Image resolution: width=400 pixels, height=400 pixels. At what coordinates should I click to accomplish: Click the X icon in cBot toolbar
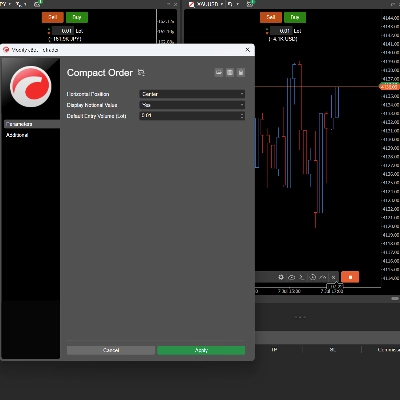333,277
